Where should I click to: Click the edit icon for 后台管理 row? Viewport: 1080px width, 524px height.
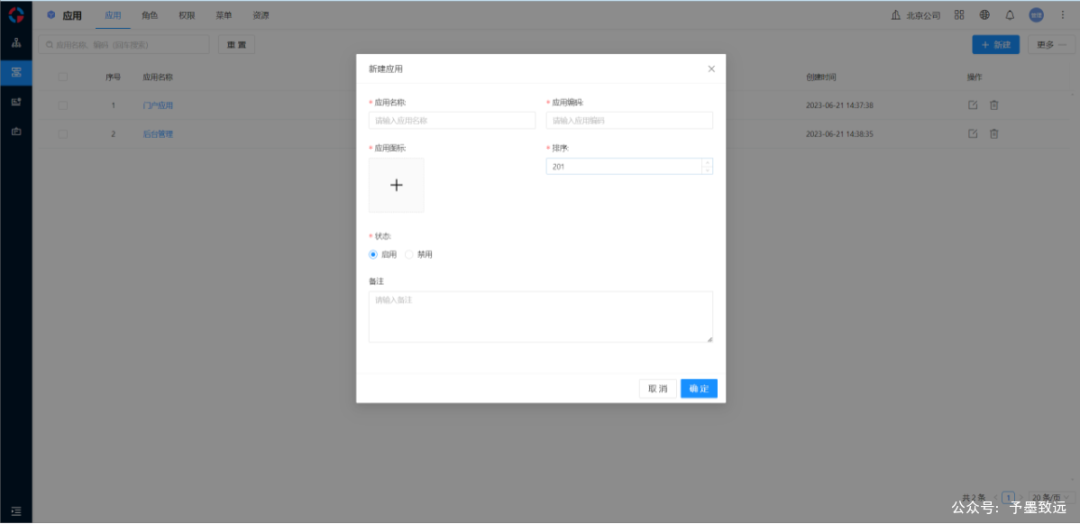click(973, 134)
